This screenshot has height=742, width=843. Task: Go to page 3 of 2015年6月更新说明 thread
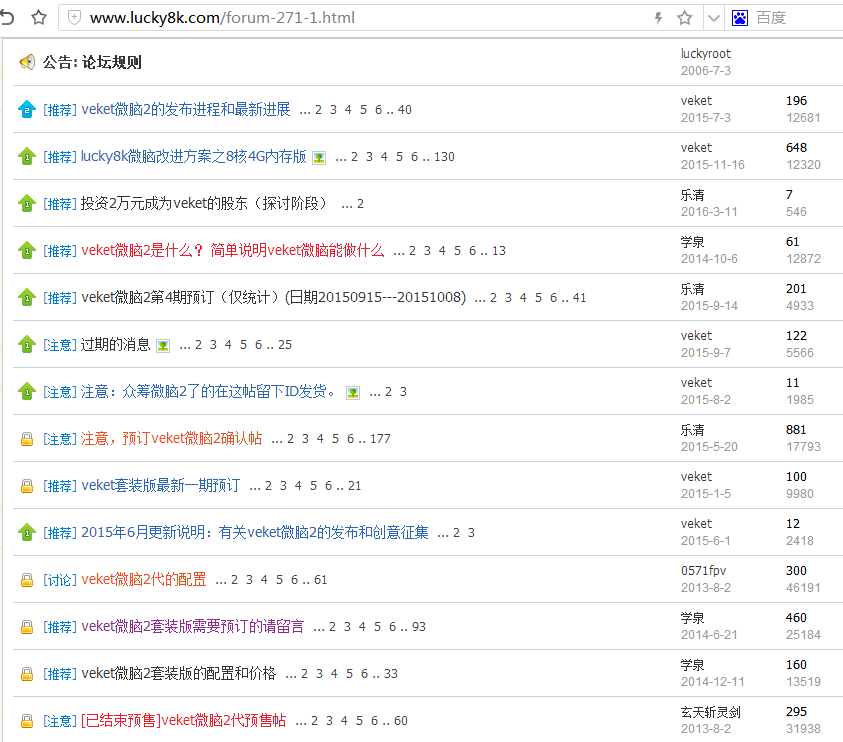(x=471, y=532)
